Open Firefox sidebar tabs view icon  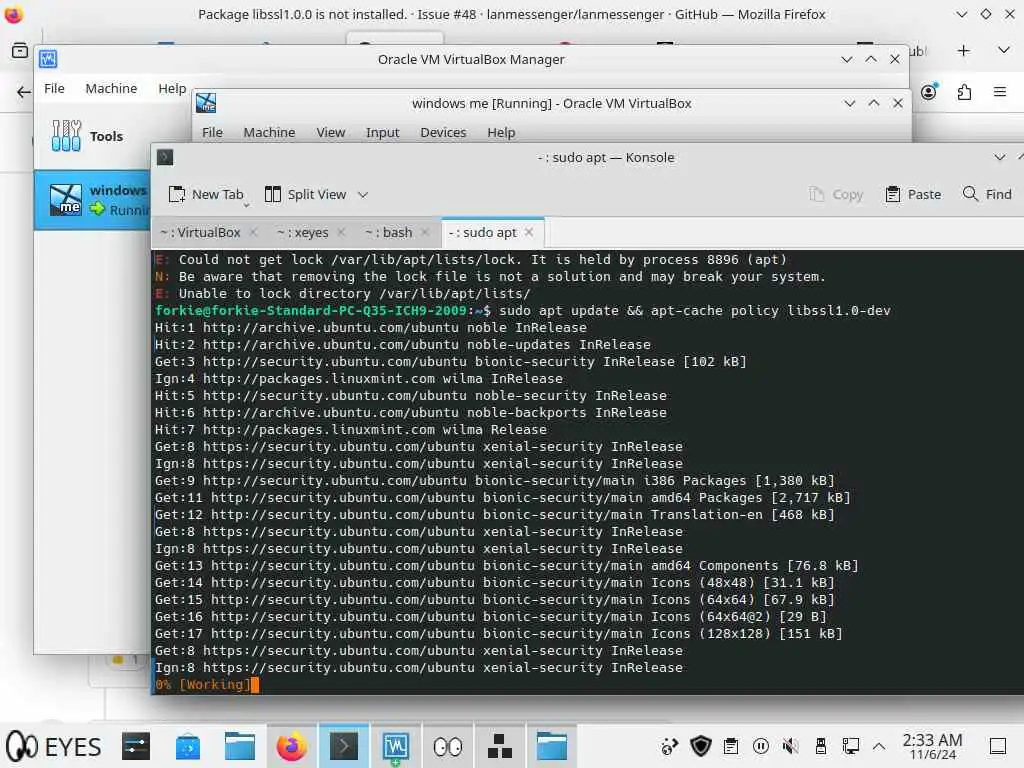pyautogui.click(x=20, y=50)
